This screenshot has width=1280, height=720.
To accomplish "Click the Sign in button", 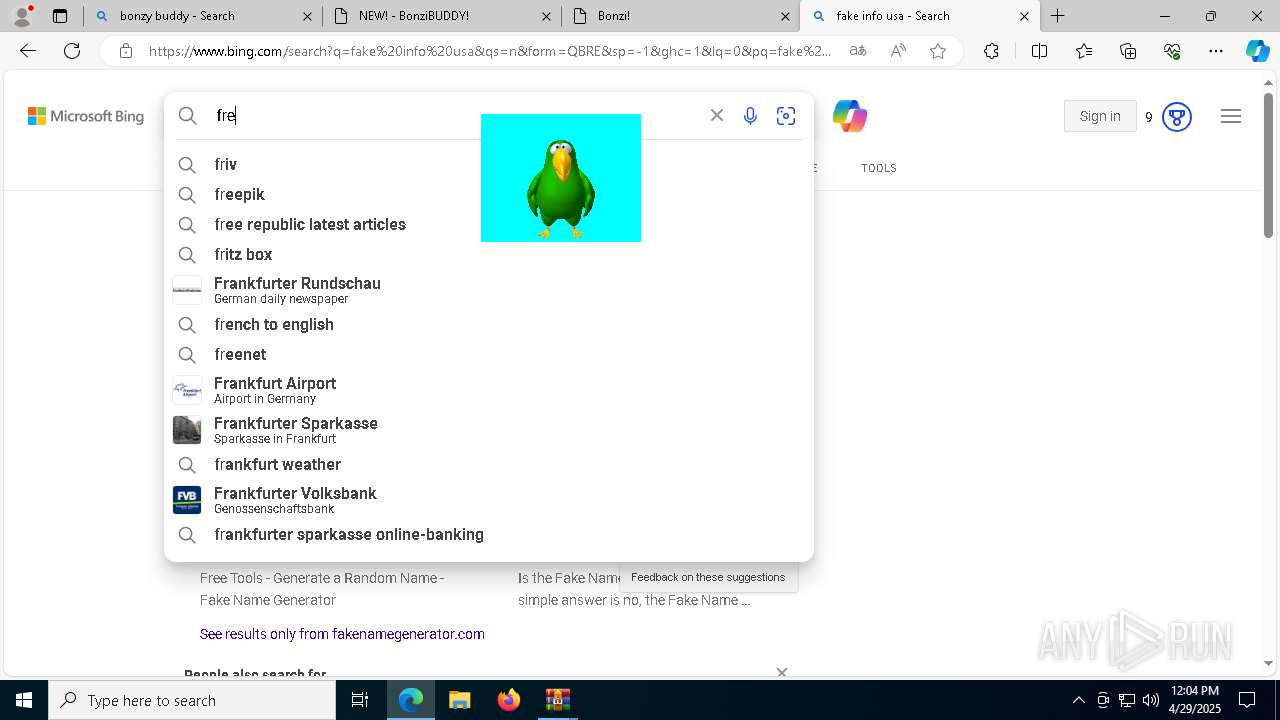I will tap(1100, 116).
